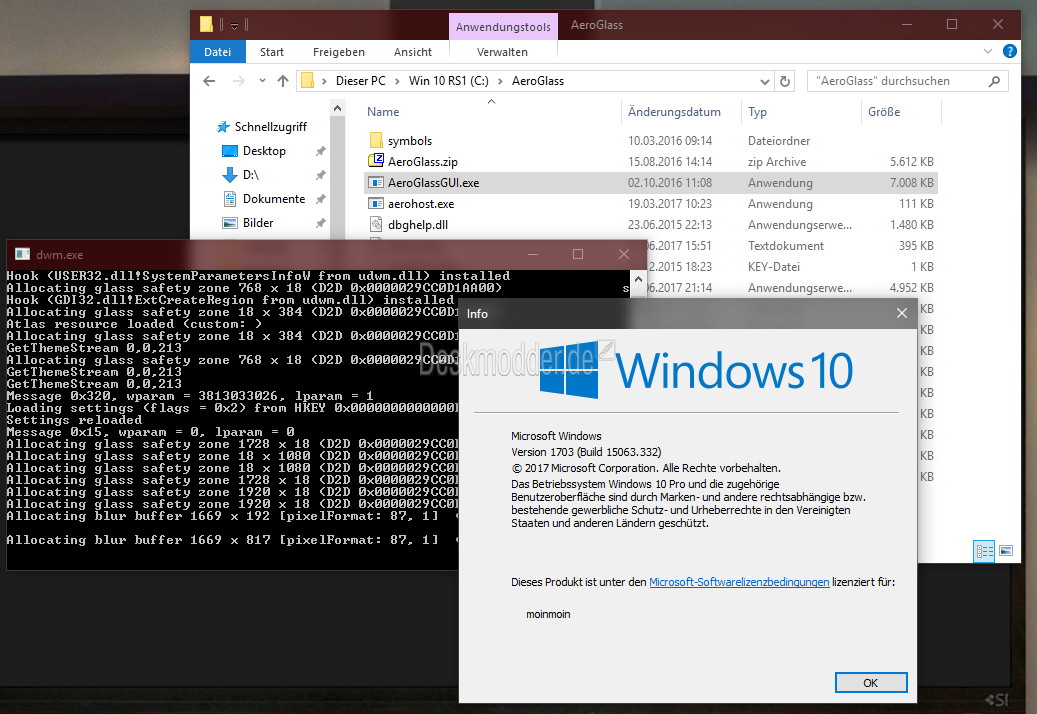The width and height of the screenshot is (1037, 714).
Task: Minimize the dwm.exe console window
Action: 533,255
